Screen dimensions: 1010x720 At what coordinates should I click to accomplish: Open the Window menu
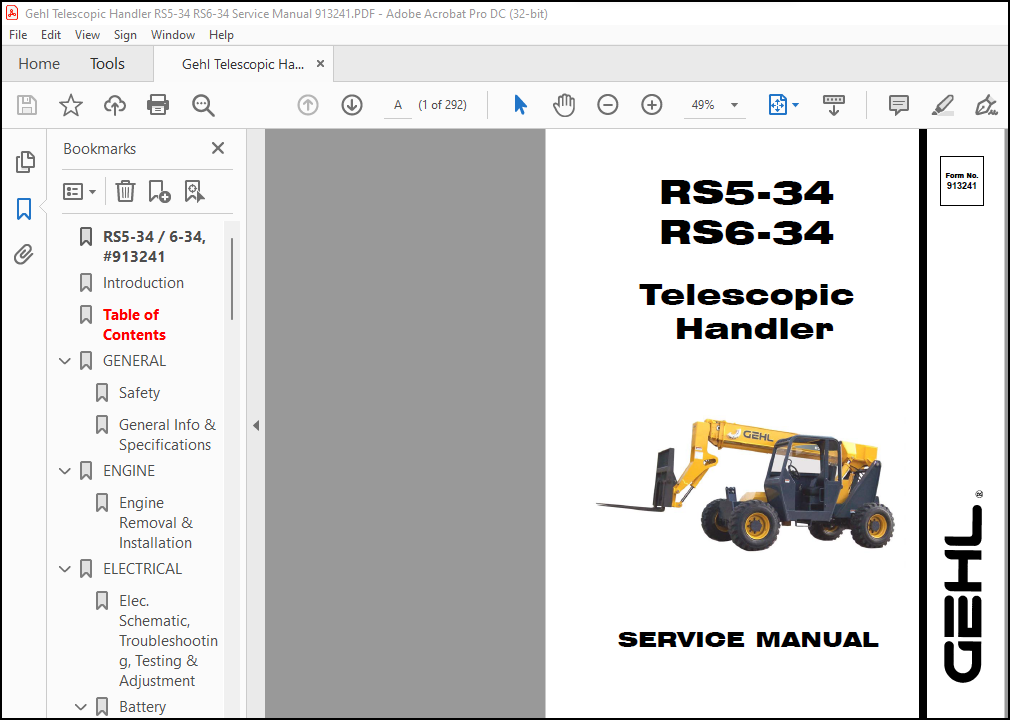click(x=173, y=35)
